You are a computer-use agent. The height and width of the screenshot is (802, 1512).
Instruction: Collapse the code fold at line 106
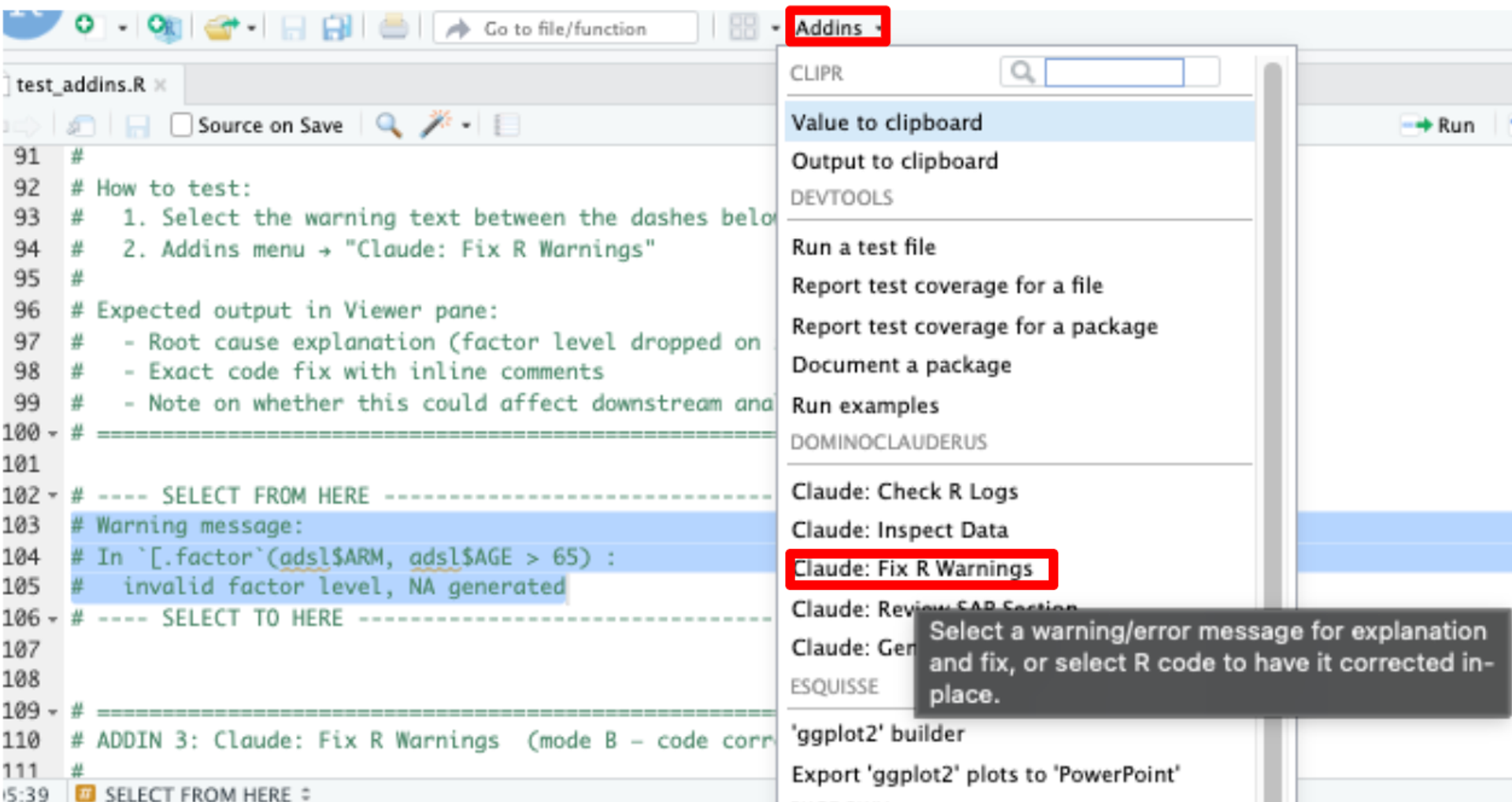click(53, 619)
